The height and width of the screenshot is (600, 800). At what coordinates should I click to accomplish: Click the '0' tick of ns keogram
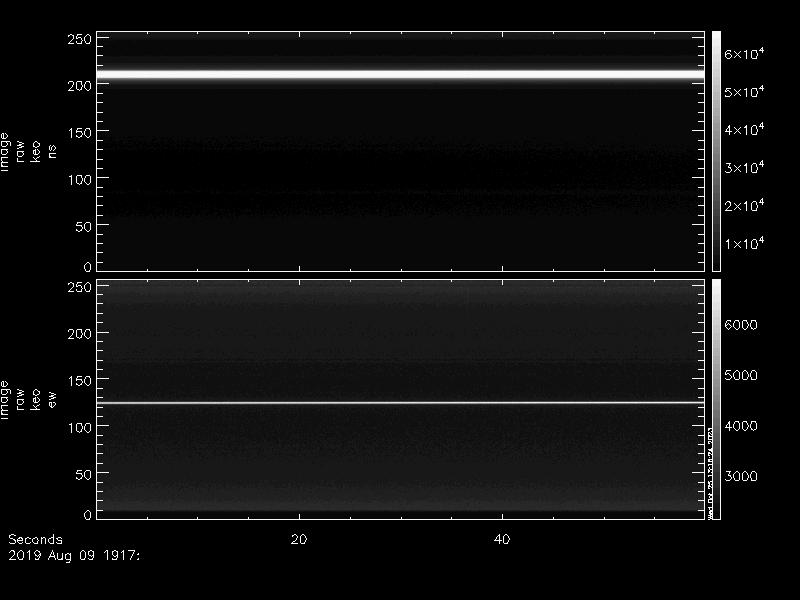point(88,267)
